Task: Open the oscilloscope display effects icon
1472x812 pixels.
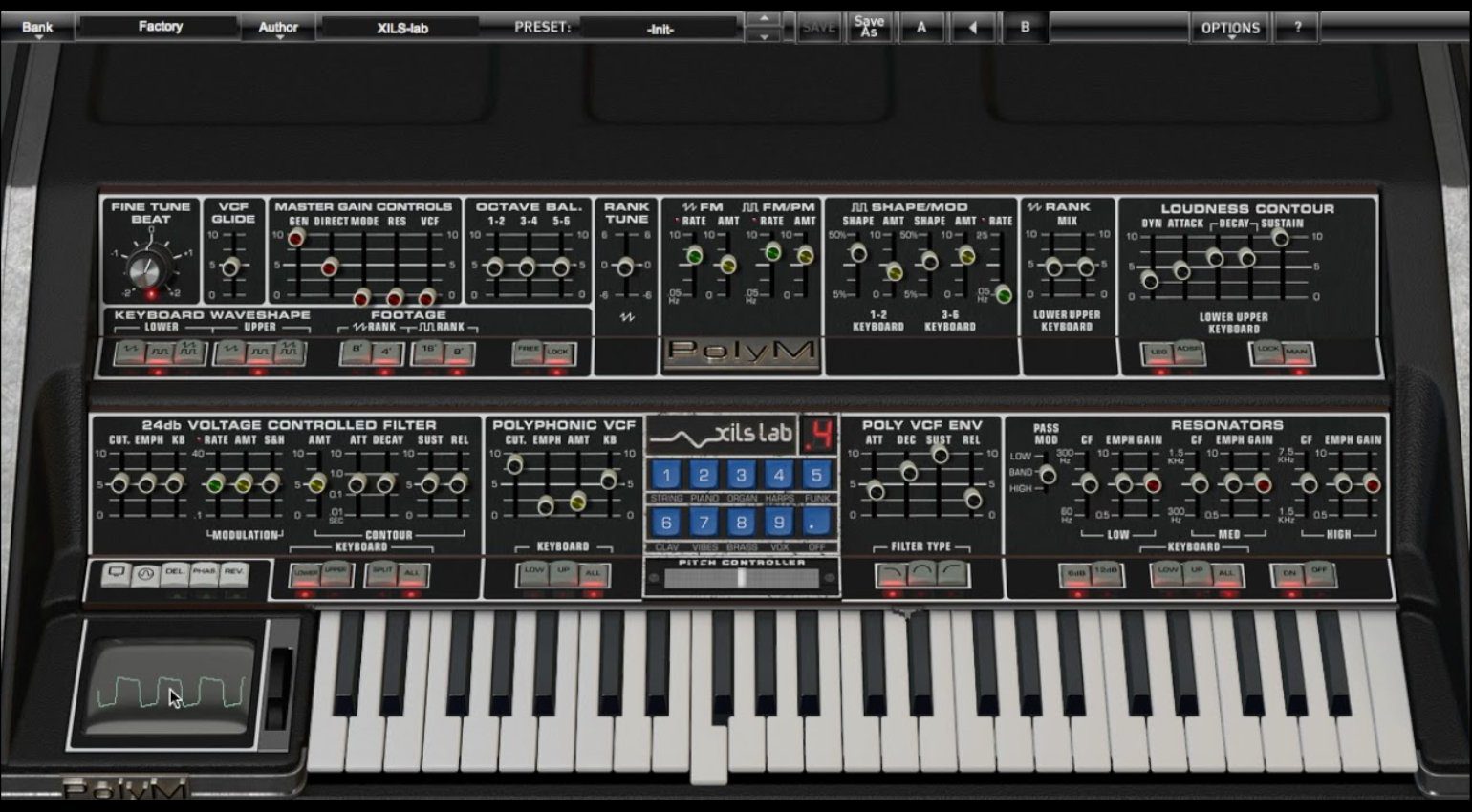Action: 117,573
